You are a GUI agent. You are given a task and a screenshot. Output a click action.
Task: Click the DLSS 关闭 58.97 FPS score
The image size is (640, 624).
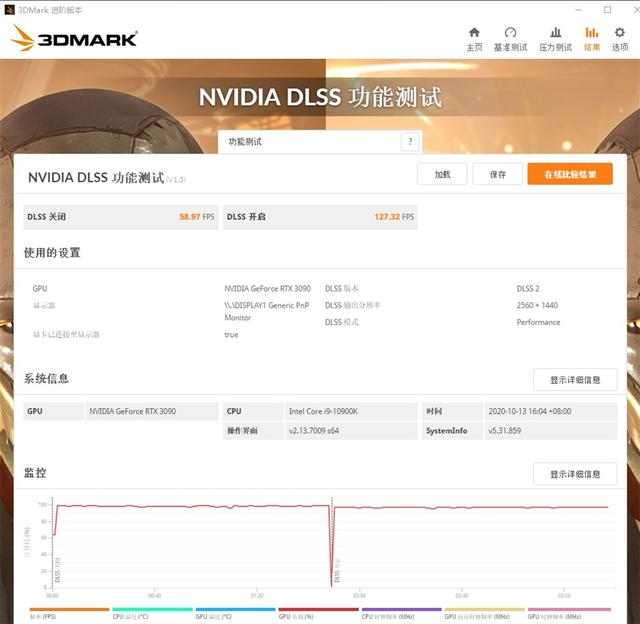click(x=121, y=217)
